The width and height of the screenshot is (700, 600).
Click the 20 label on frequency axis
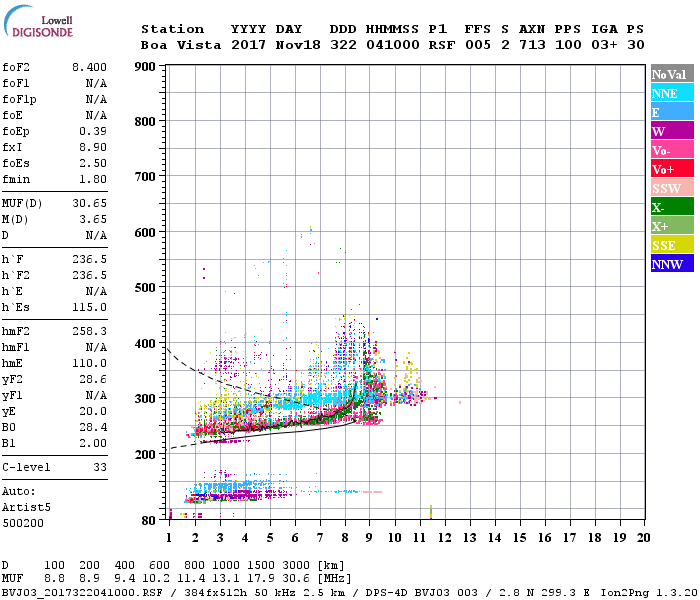(643, 537)
